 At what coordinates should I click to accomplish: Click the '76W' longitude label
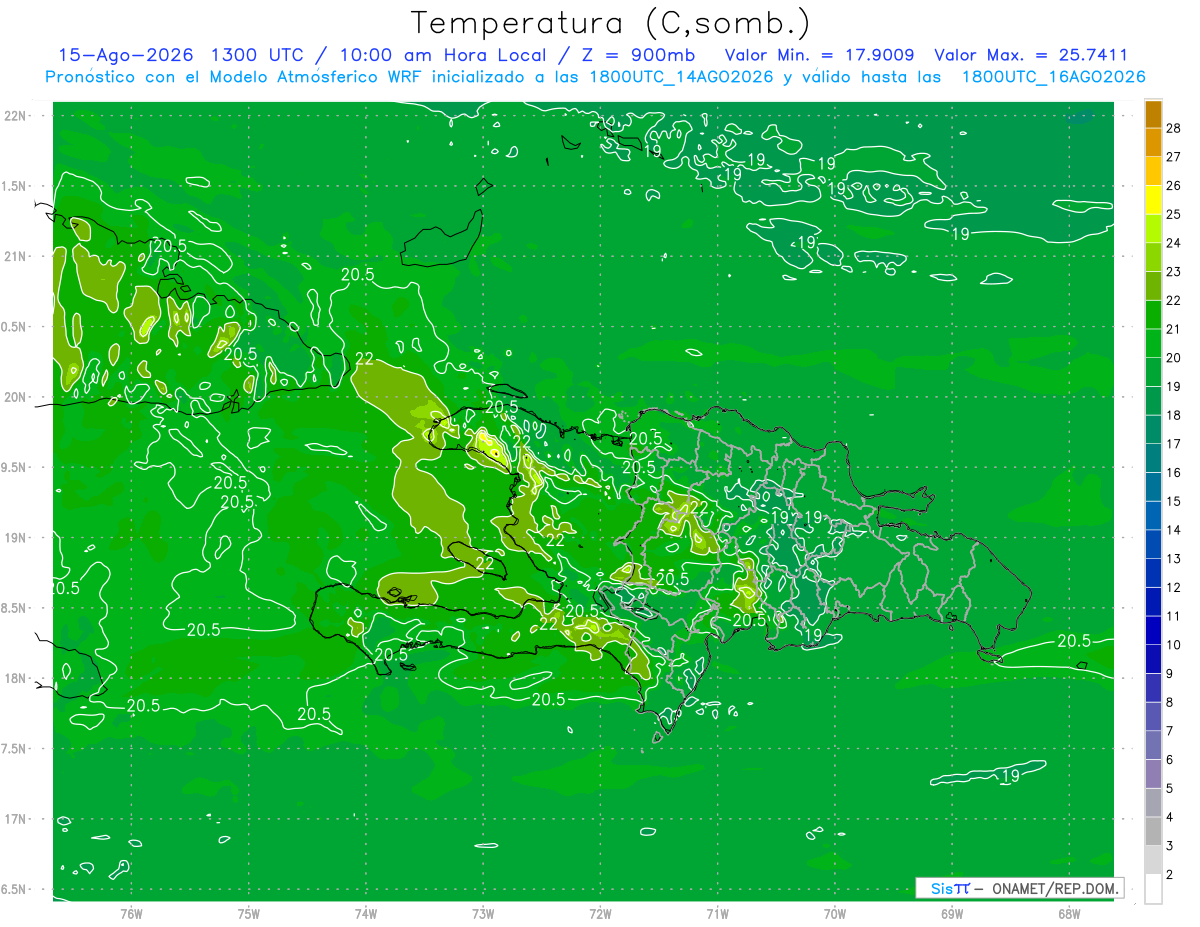point(131,913)
